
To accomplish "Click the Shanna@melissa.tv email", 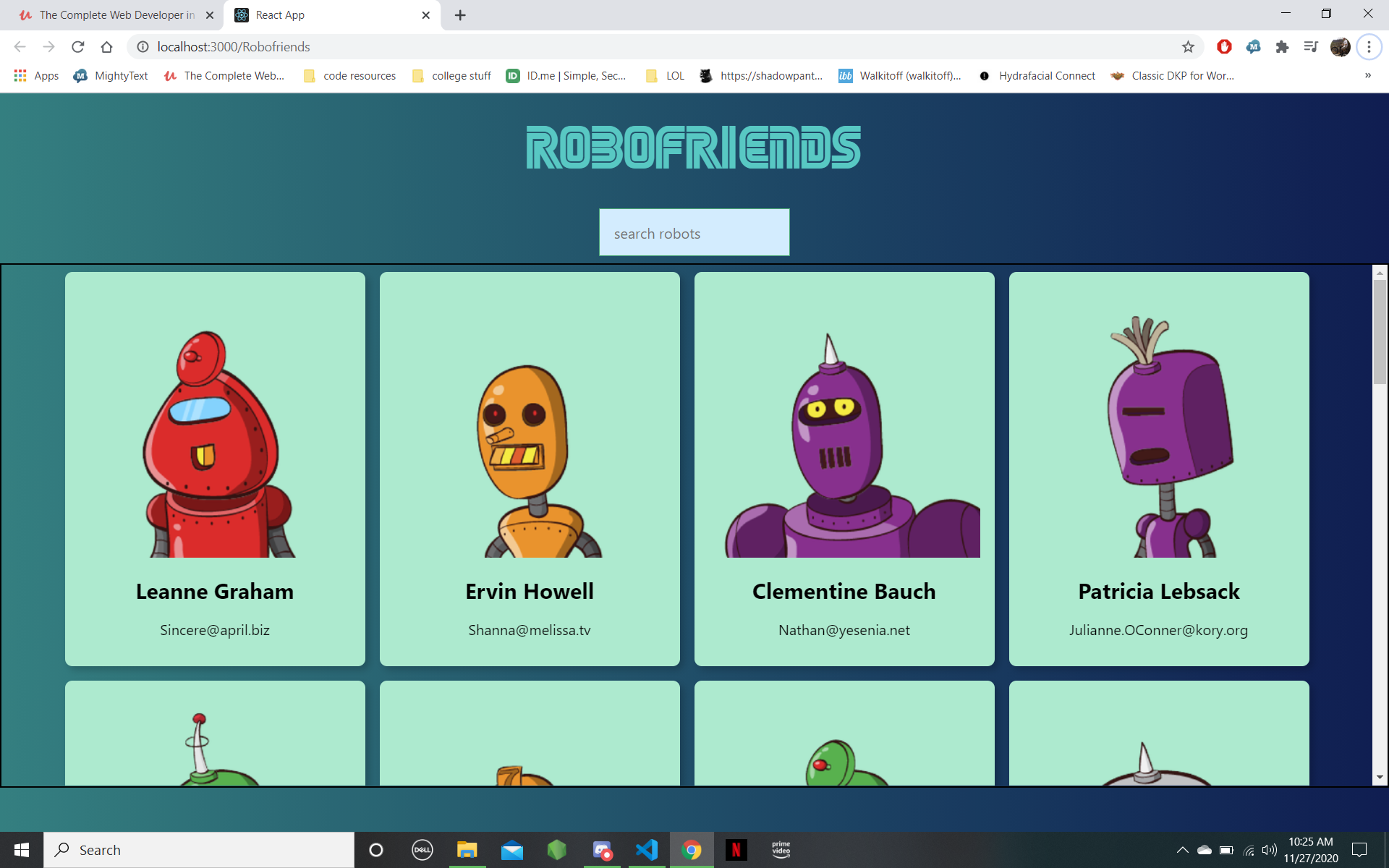I will [530, 630].
